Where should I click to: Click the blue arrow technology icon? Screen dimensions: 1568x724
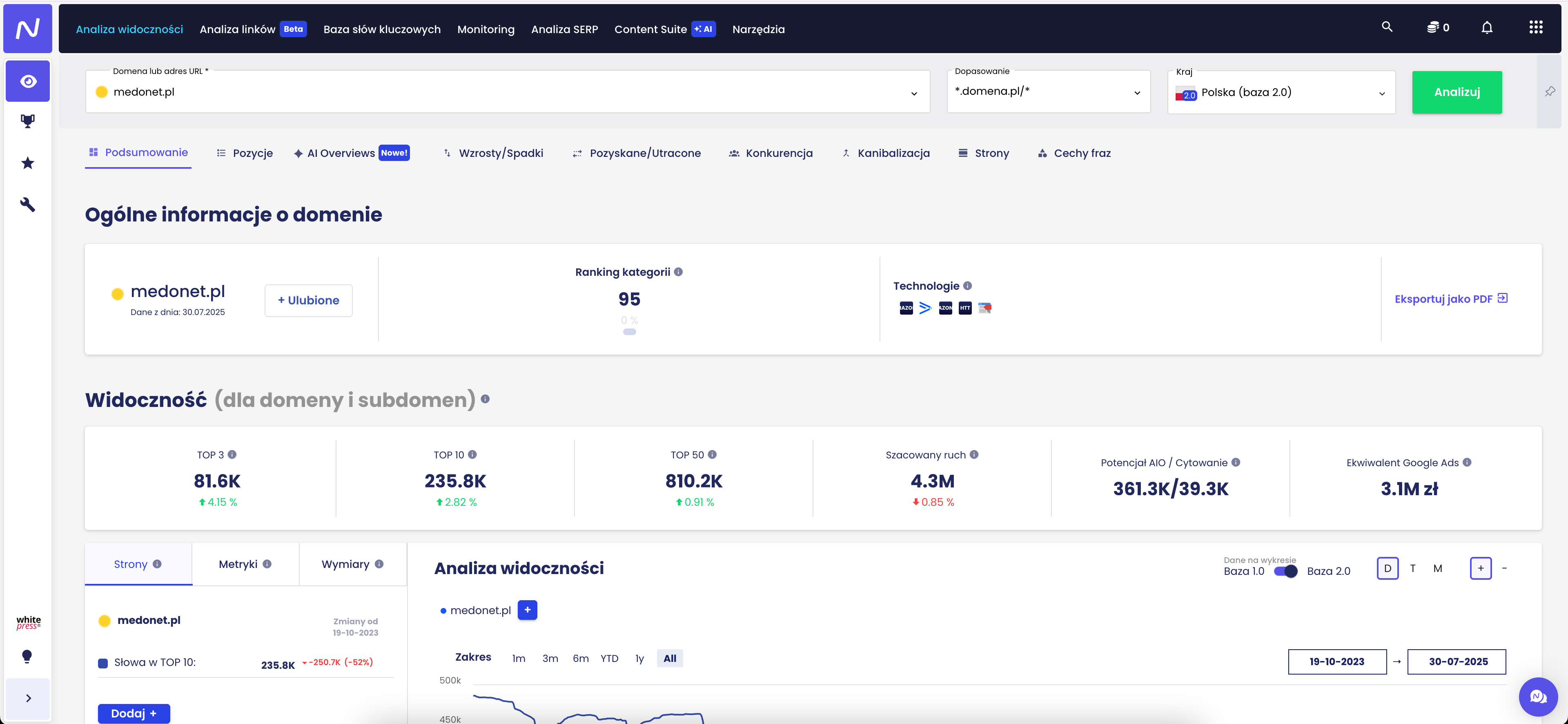(x=925, y=308)
